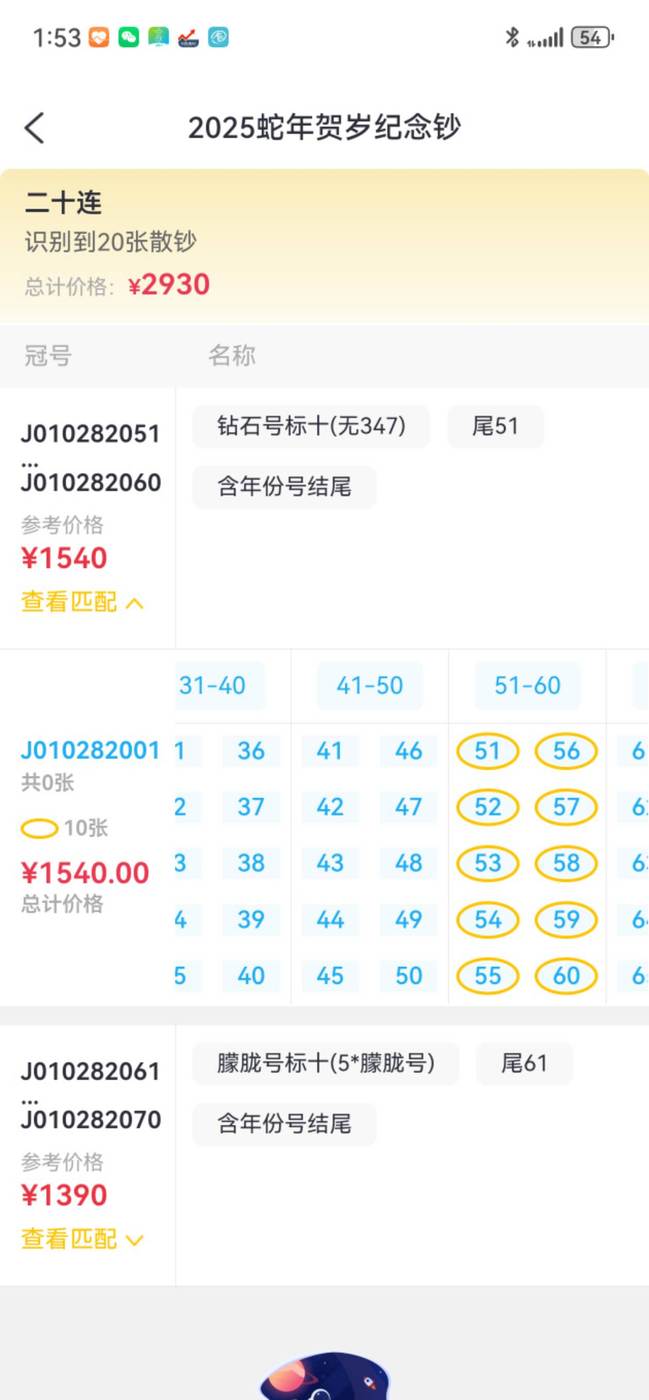Tap the yellow oval legend icon beside 10张
Viewport: 649px width, 1400px height.
[39, 828]
